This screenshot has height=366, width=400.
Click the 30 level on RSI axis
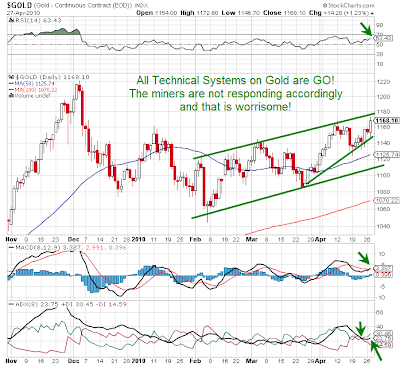pyautogui.click(x=379, y=54)
